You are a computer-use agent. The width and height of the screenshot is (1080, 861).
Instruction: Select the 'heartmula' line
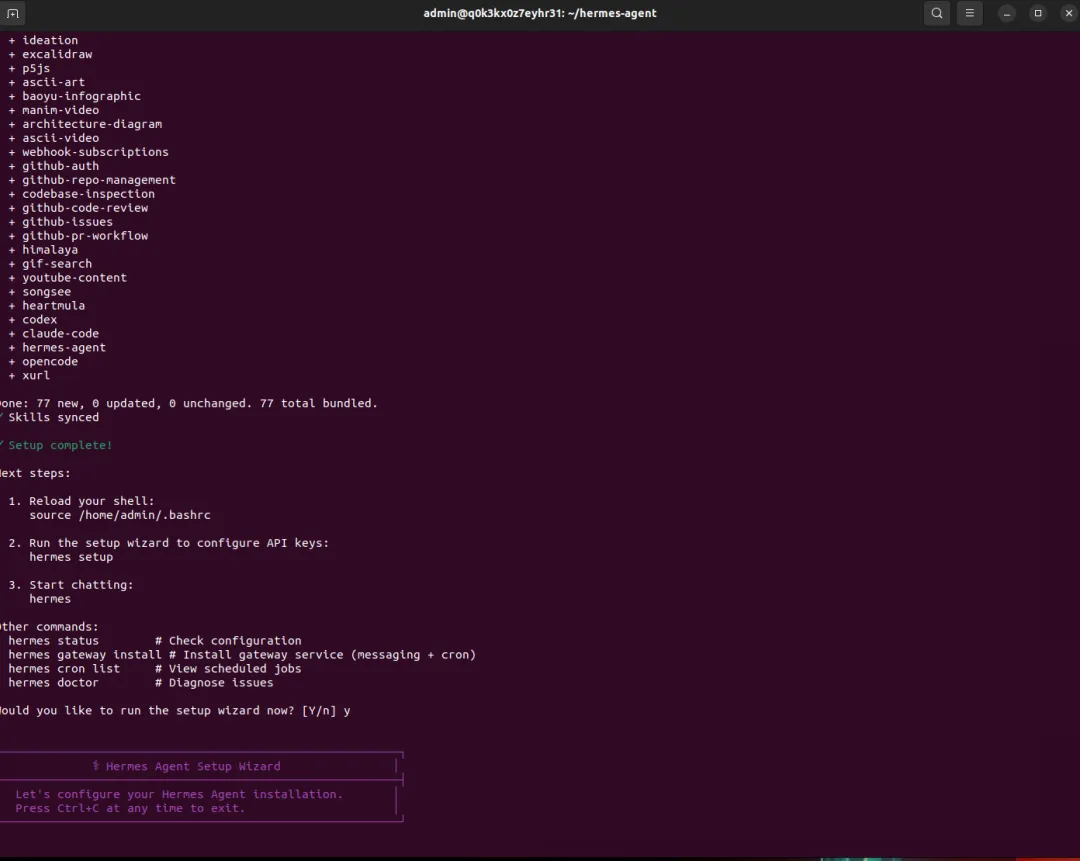pos(46,305)
